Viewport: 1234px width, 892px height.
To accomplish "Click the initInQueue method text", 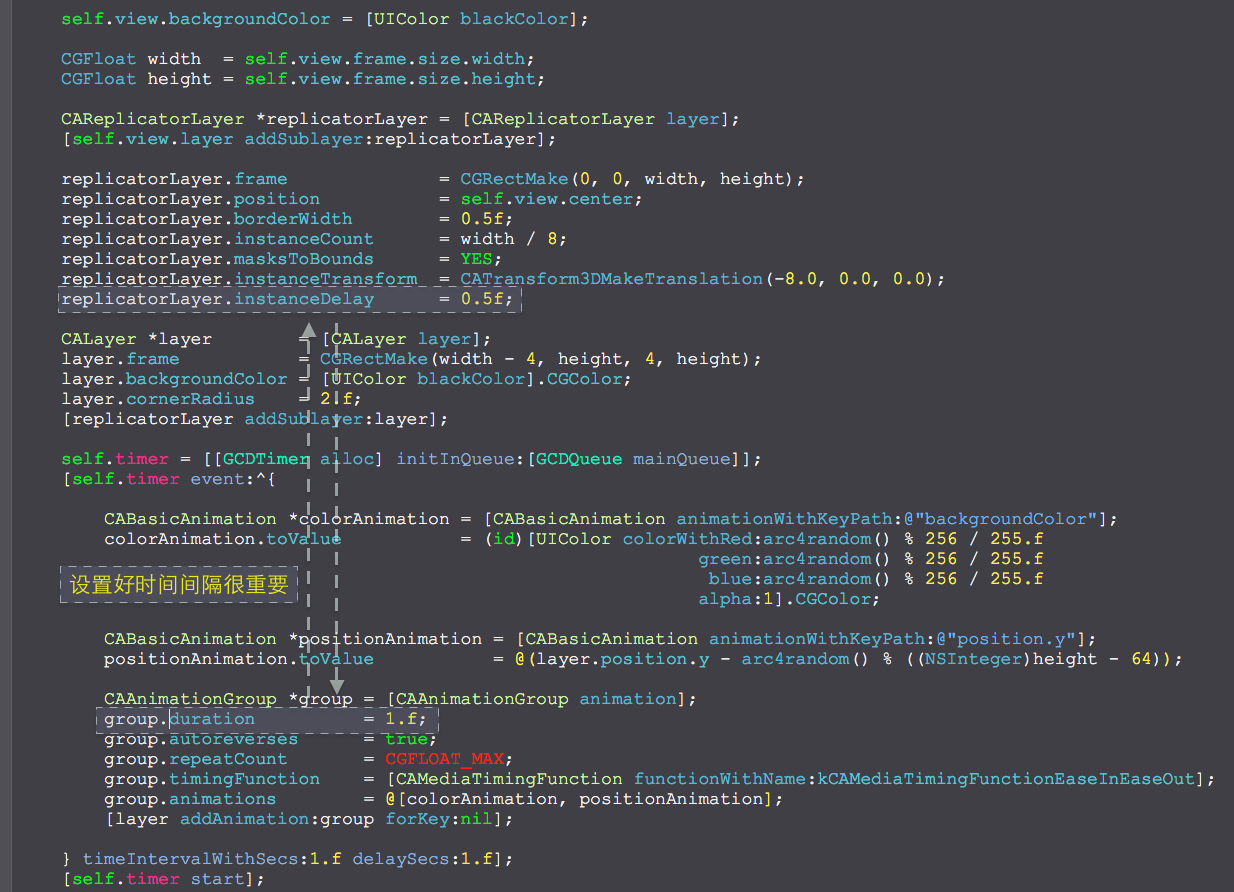I will click(455, 459).
